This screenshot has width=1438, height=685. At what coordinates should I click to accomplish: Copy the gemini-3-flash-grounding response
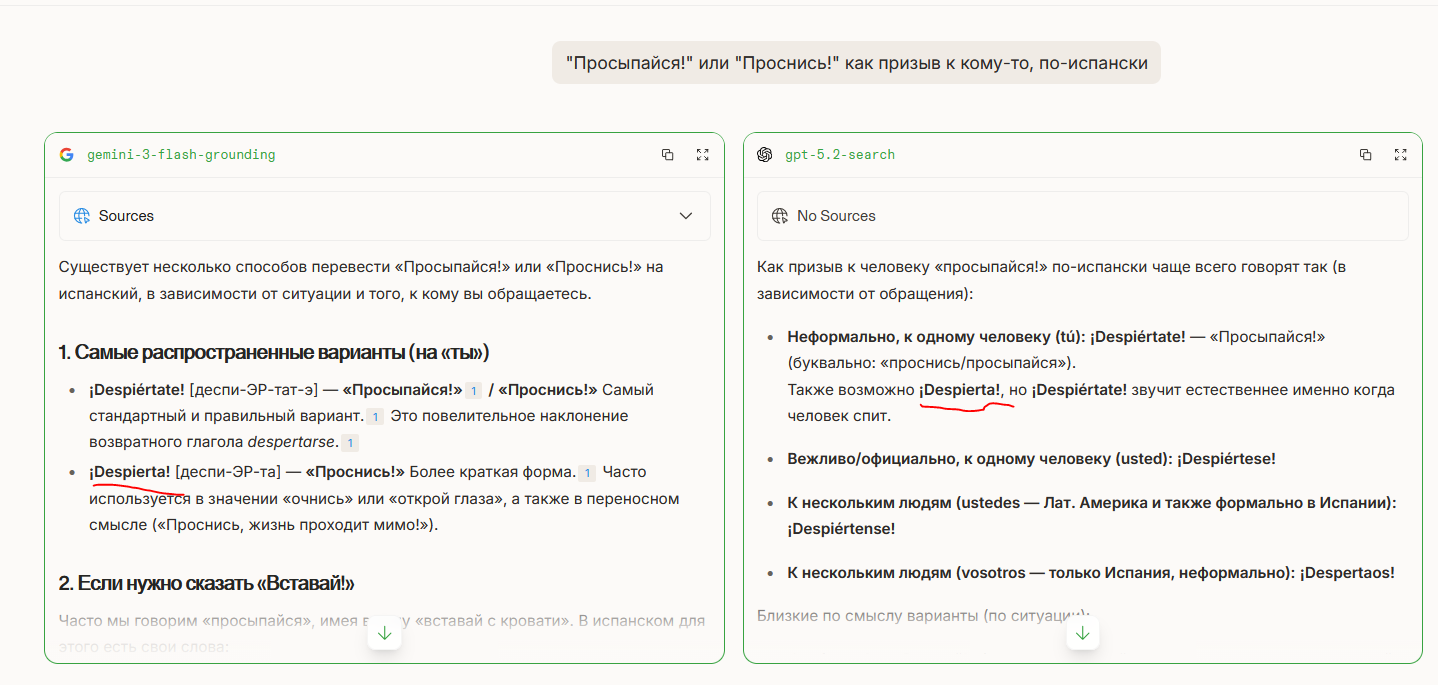click(x=667, y=155)
